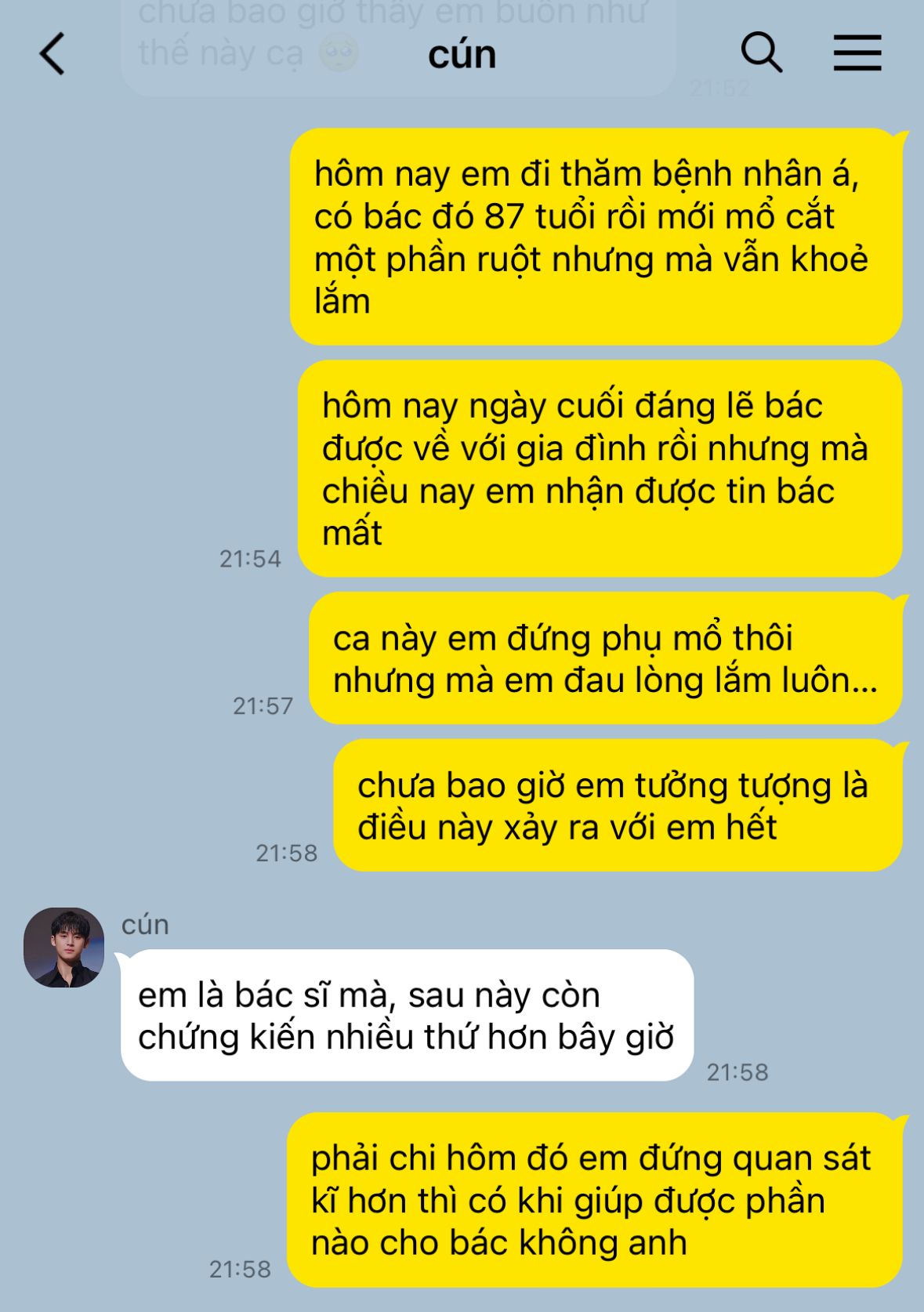Tap the 21:57 timestamp
The image size is (924, 1312).
tap(263, 706)
